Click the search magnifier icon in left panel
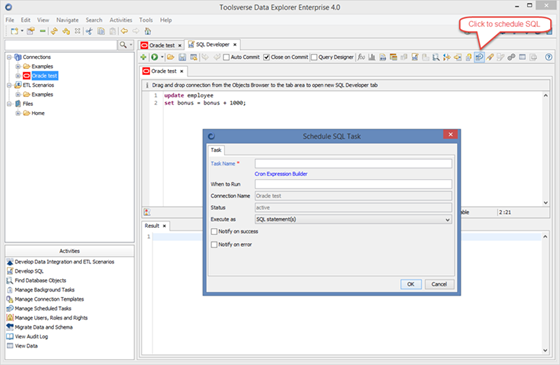This screenshot has height=365, width=560. 123,45
